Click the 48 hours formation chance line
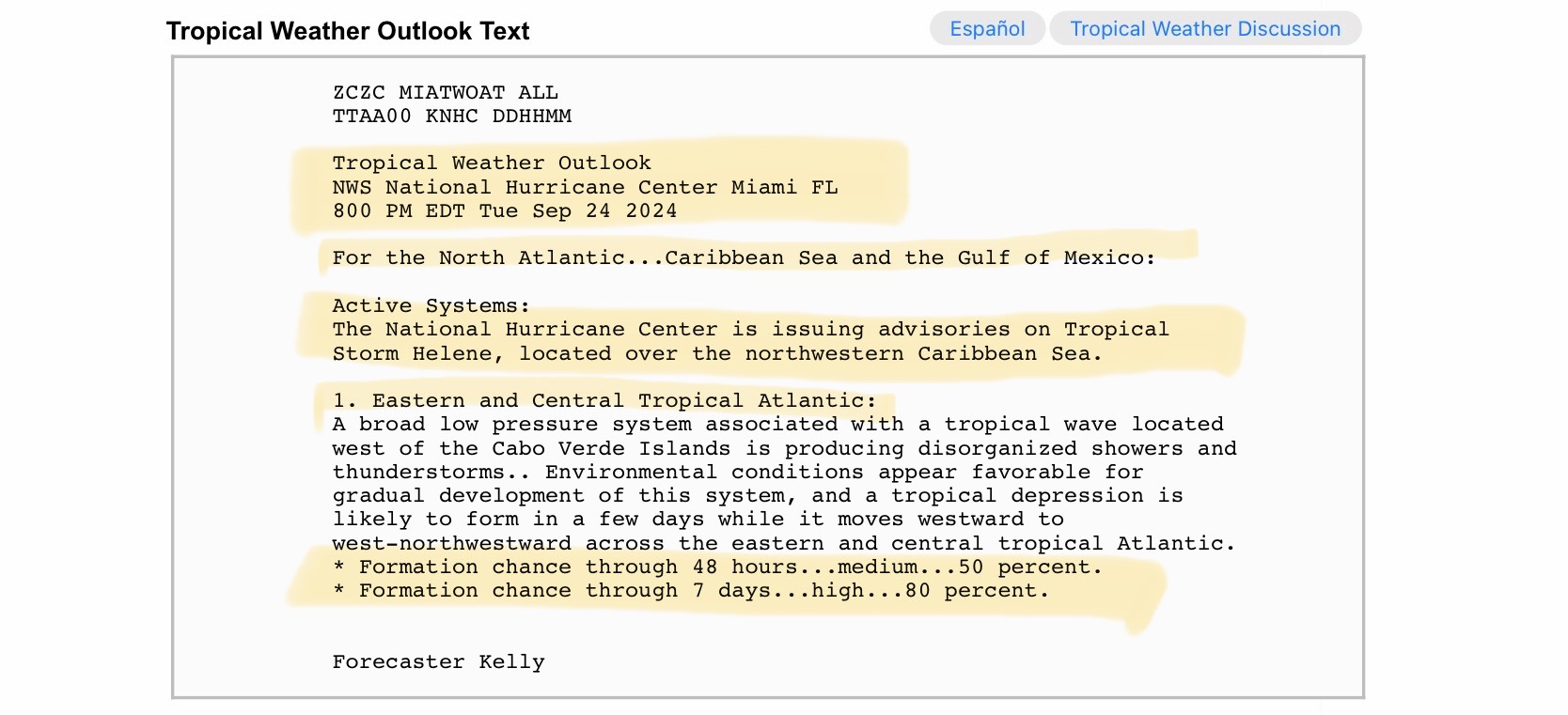This screenshot has width=1568, height=715. pos(718,567)
